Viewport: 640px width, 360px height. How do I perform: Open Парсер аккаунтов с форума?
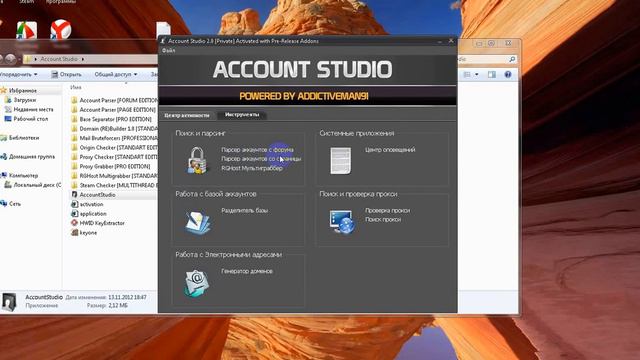pos(257,150)
